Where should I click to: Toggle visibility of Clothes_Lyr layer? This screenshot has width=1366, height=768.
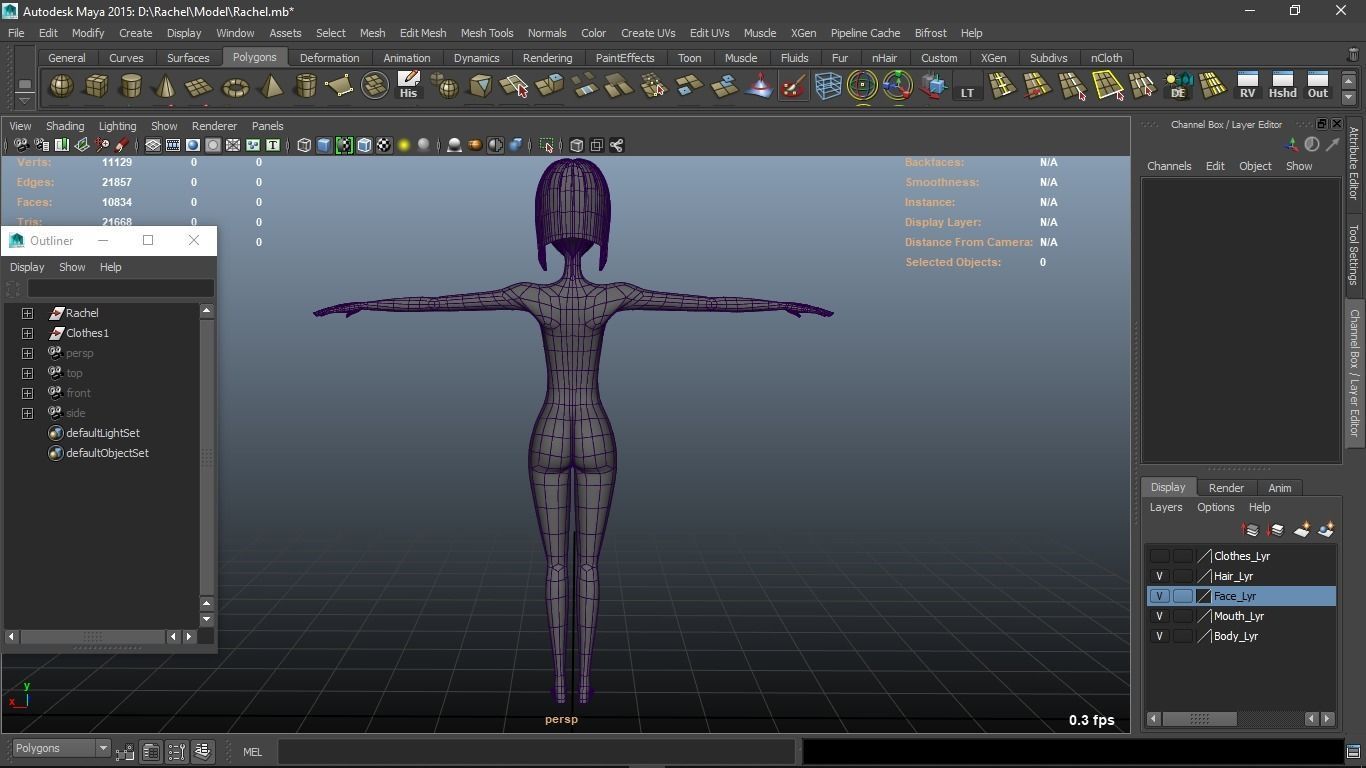tap(1159, 556)
